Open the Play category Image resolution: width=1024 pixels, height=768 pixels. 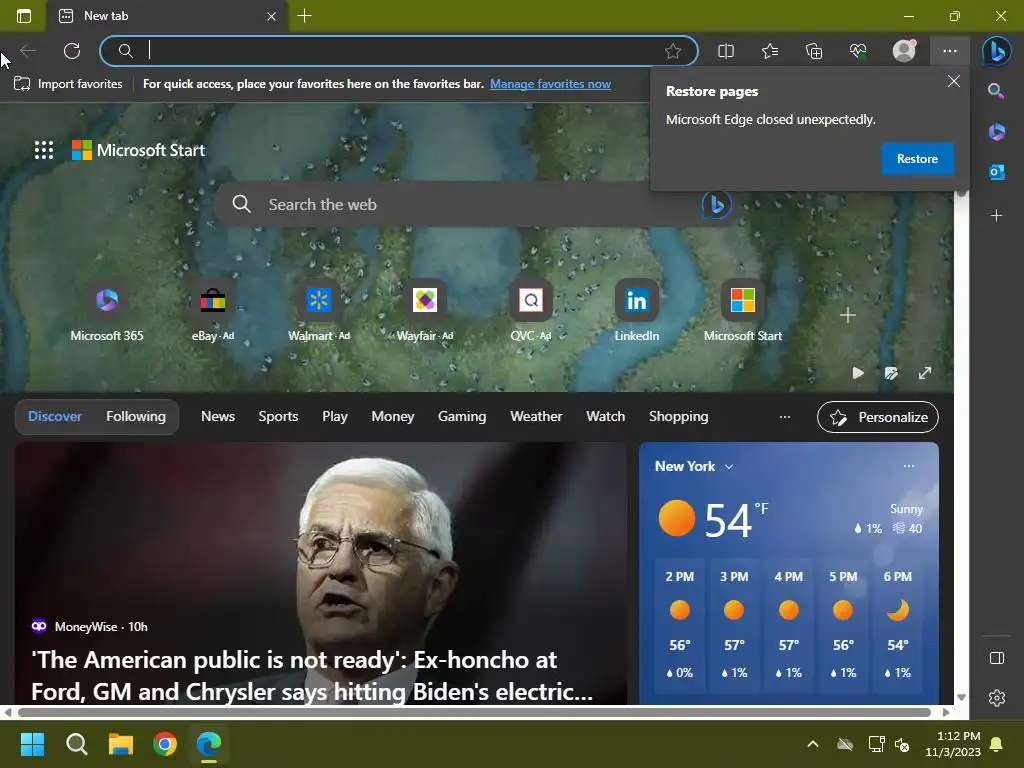click(x=334, y=417)
